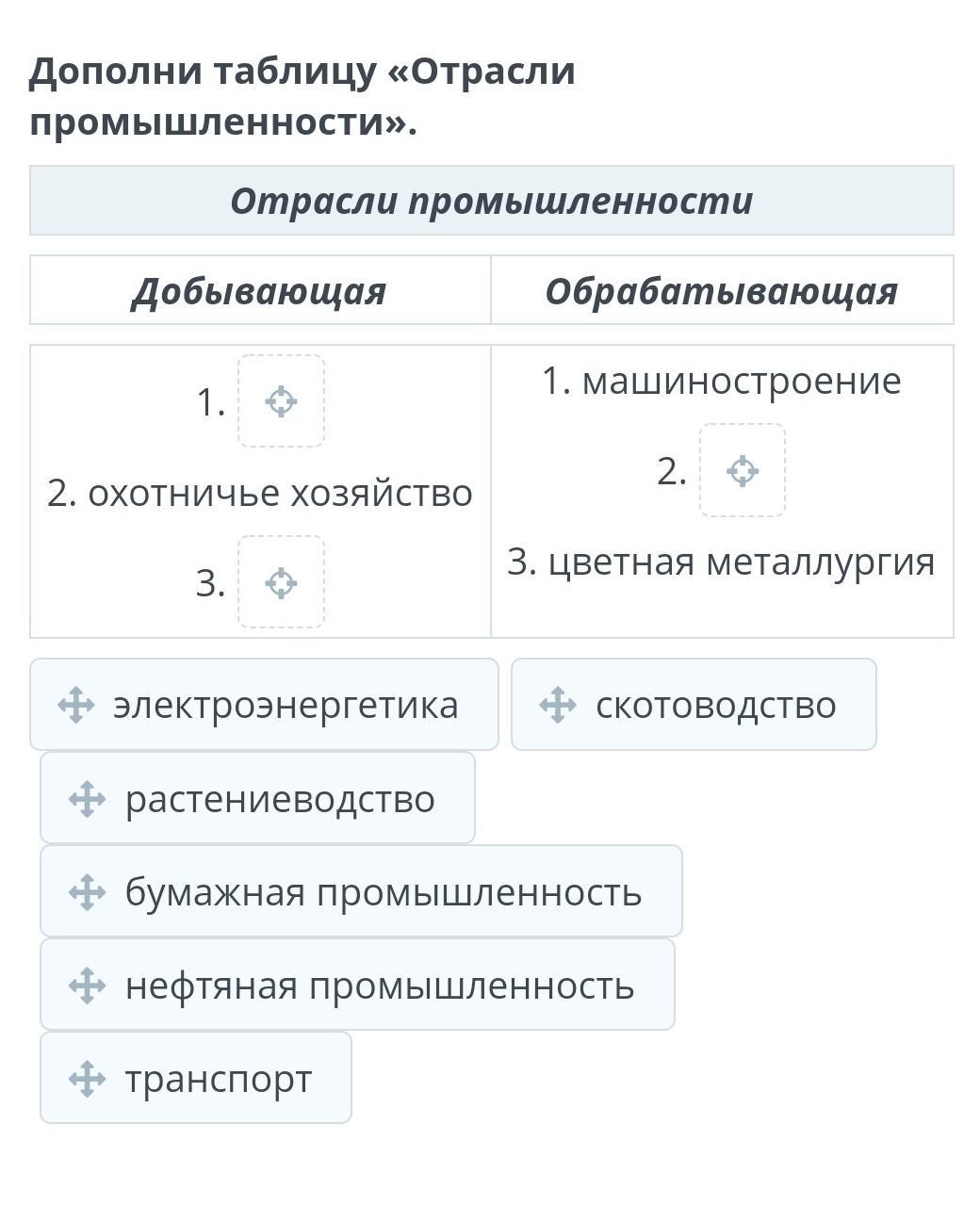
Task: Click the охотничье хозяйство entry
Action: 260,493
